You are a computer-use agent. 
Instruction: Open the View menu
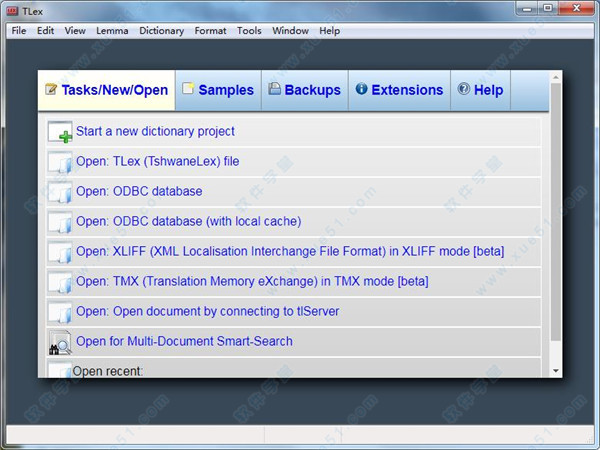pyautogui.click(x=75, y=31)
